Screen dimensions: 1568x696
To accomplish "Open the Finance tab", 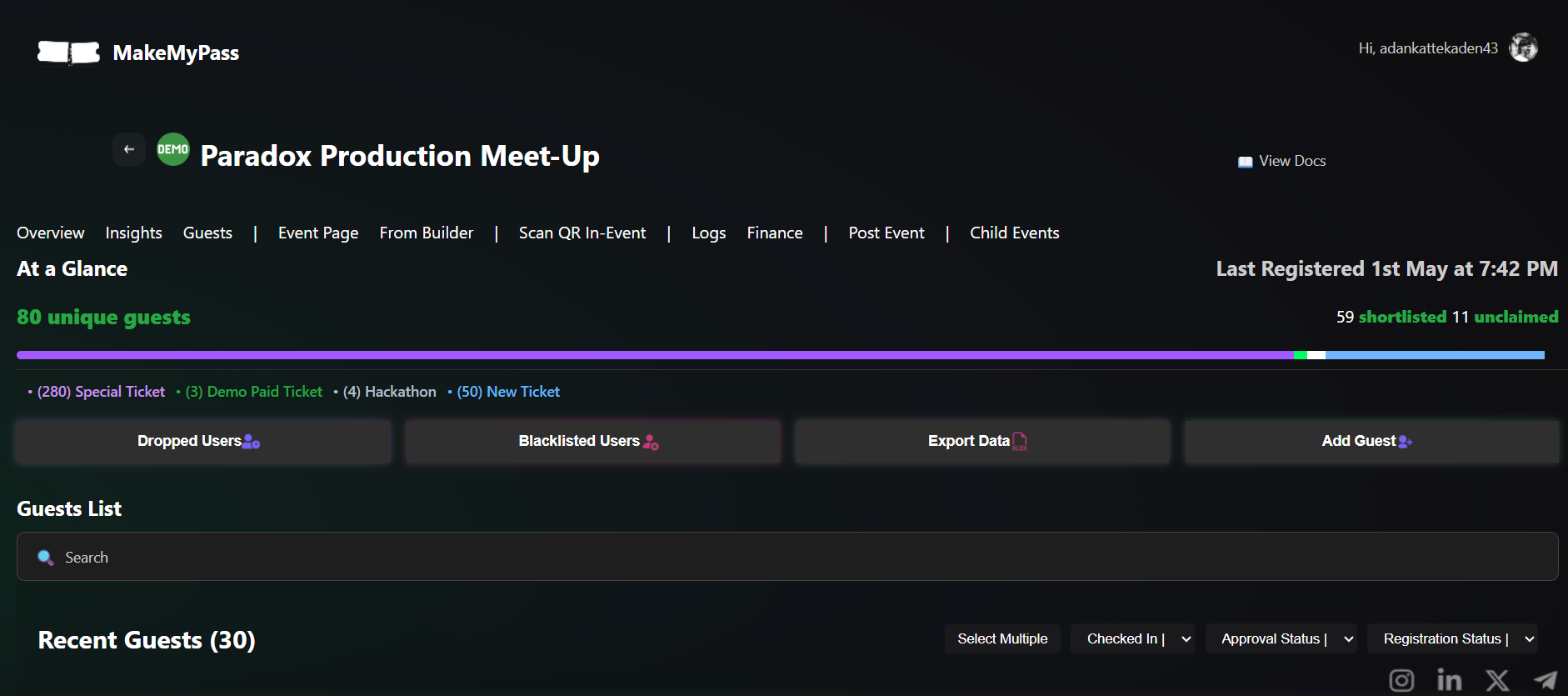I will tap(775, 233).
